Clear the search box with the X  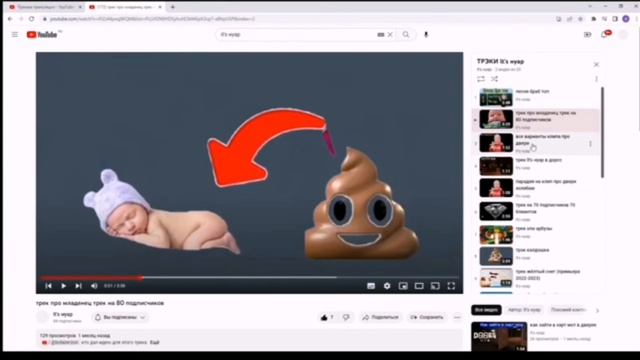coord(390,35)
